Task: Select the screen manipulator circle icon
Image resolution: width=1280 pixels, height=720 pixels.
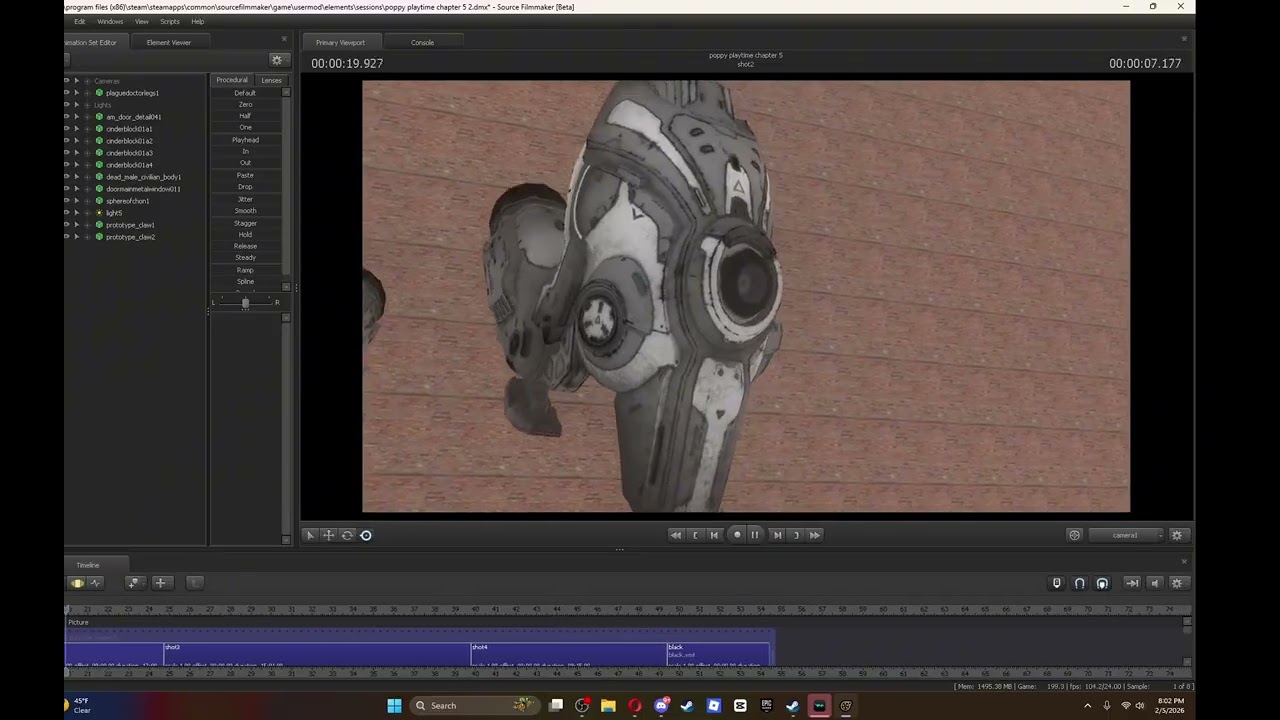Action: pyautogui.click(x=366, y=535)
